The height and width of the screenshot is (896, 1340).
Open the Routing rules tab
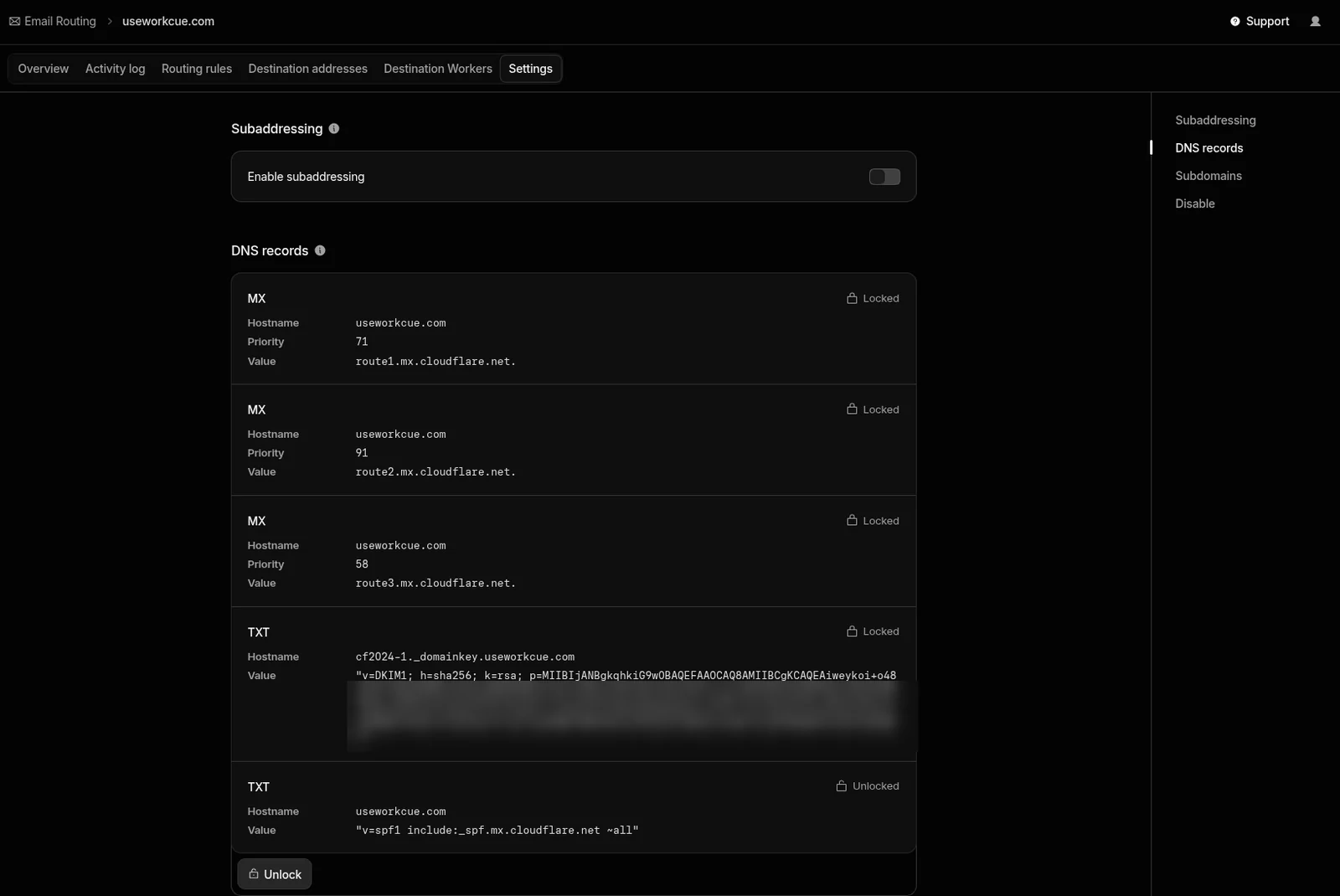tap(197, 69)
